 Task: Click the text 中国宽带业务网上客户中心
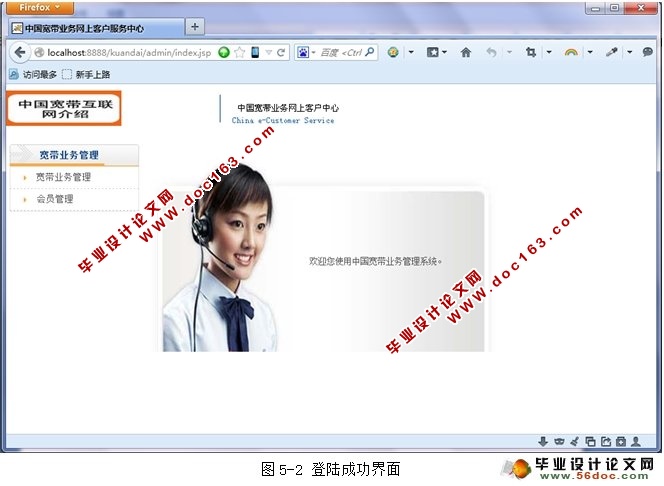click(x=288, y=108)
